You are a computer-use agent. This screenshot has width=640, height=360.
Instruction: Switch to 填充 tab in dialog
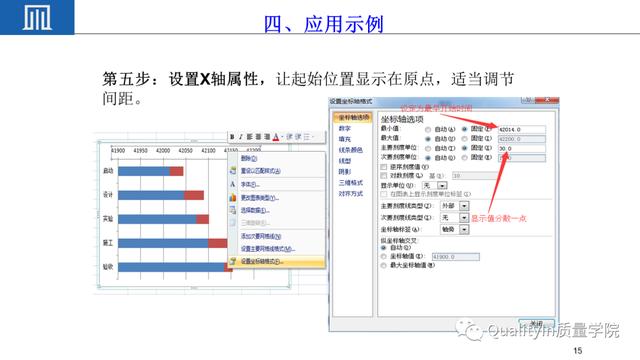coord(344,139)
